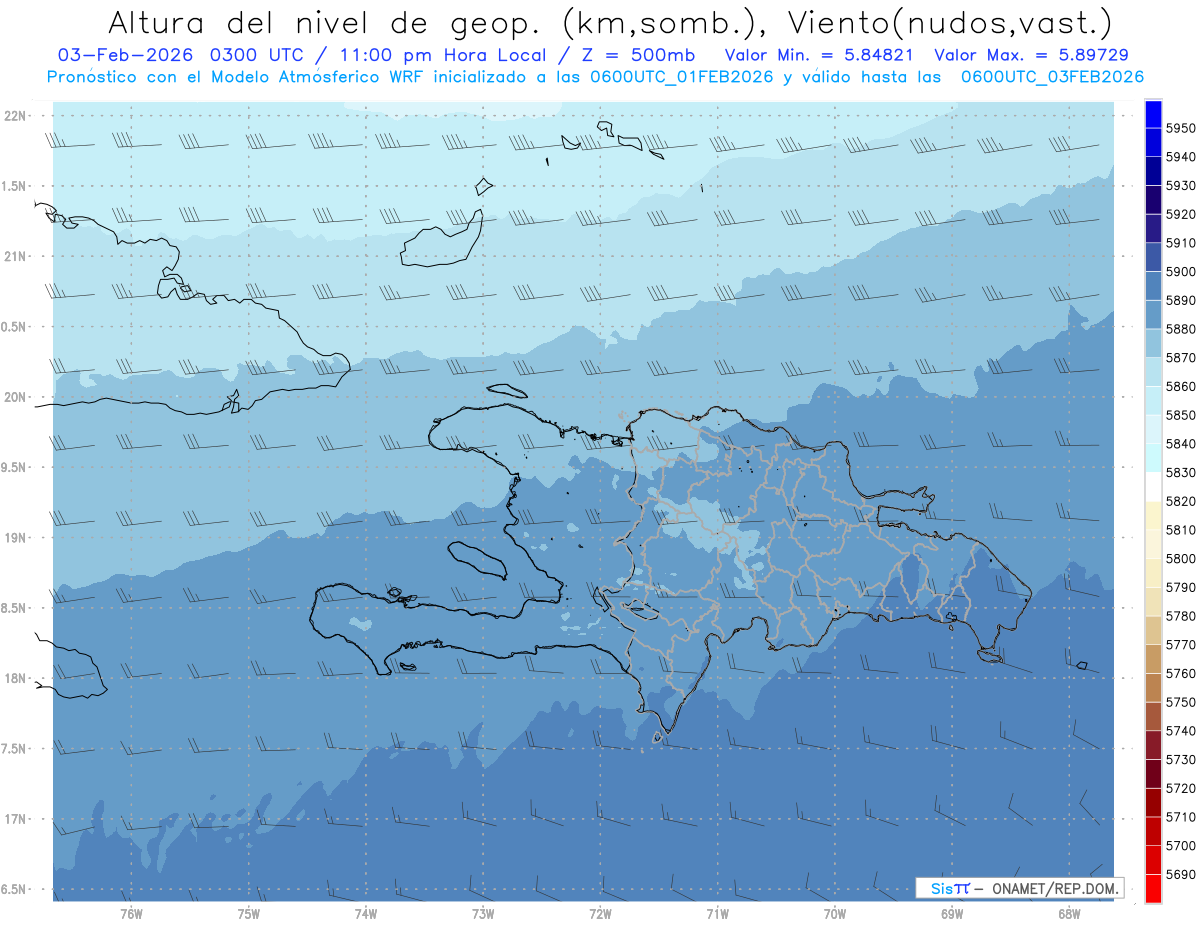1200x927 pixels.
Task: Click the '5690' legend value
Action: tap(1181, 874)
